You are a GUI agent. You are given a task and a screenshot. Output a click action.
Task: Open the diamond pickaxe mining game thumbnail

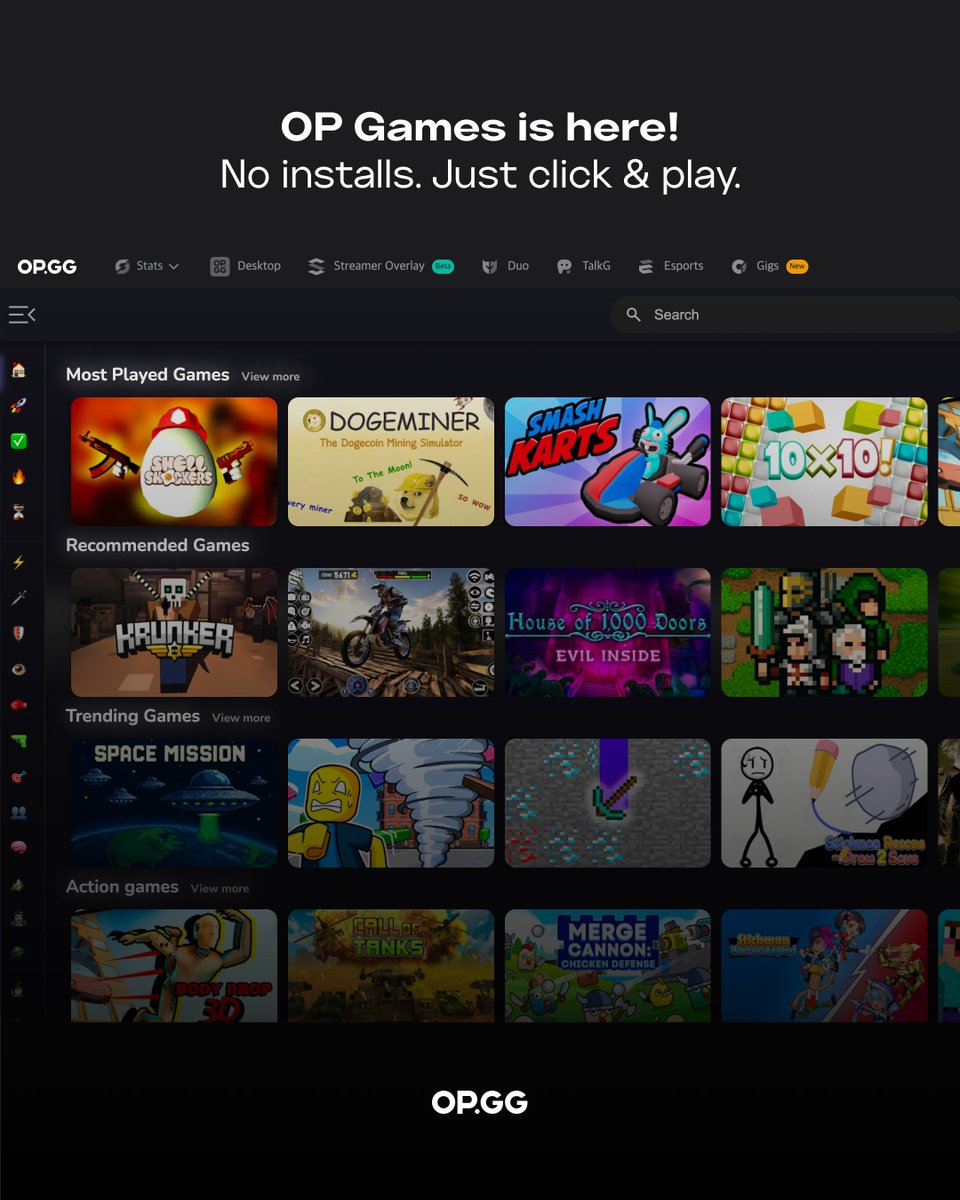[x=608, y=803]
